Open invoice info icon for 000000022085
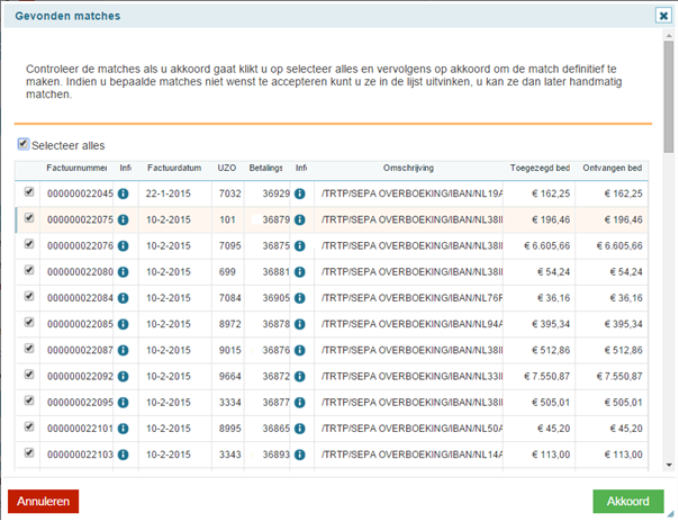678x520 pixels. pyautogui.click(x=123, y=324)
